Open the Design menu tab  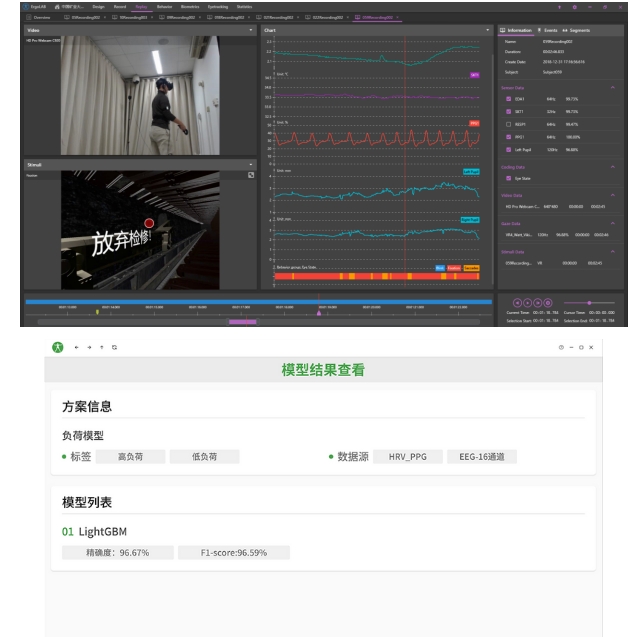coord(98,7)
